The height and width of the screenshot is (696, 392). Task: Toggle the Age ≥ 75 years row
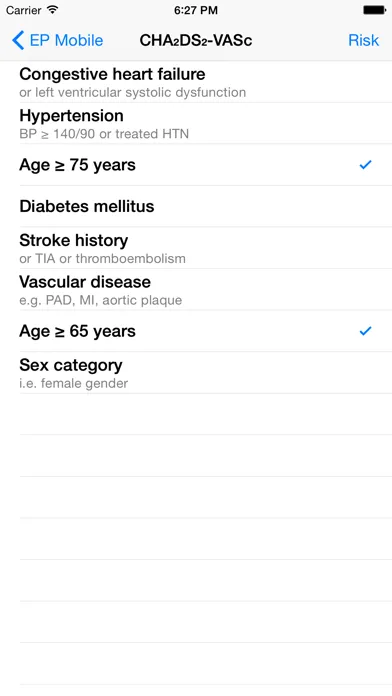(x=196, y=165)
